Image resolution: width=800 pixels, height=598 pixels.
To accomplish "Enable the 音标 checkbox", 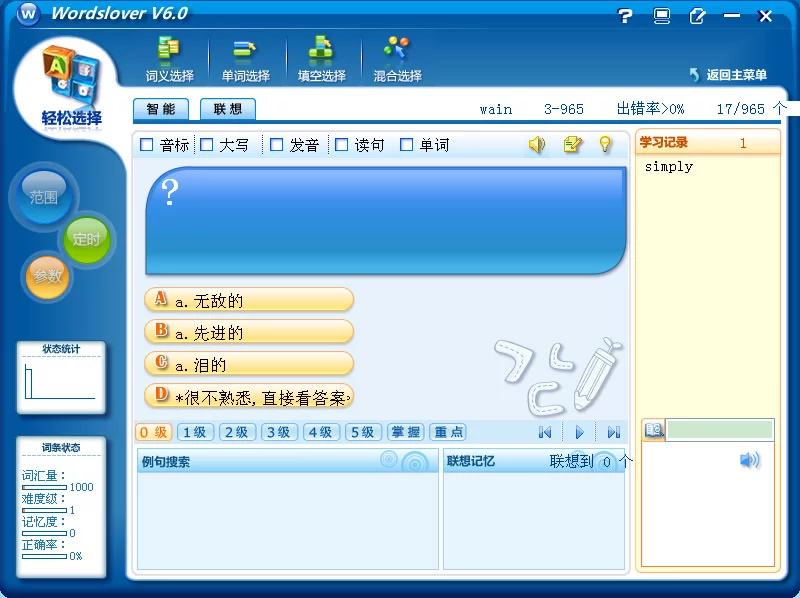I will [x=146, y=145].
